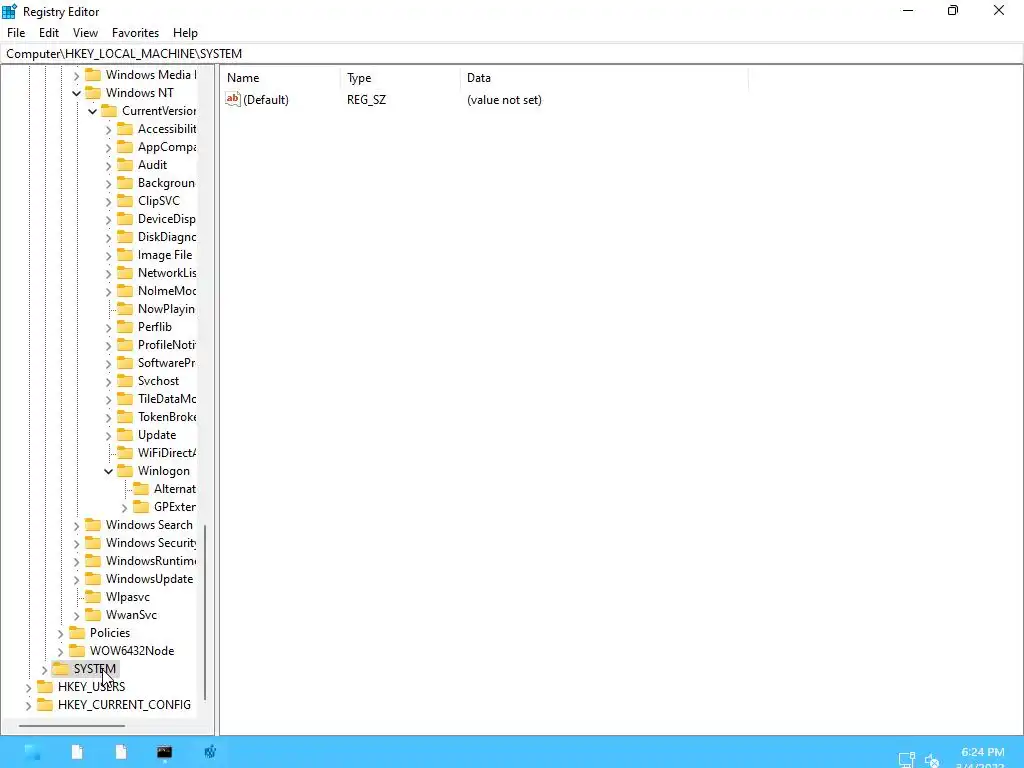
Task: Expand the GPExtensions subkey under Winlogon
Action: coord(124,507)
